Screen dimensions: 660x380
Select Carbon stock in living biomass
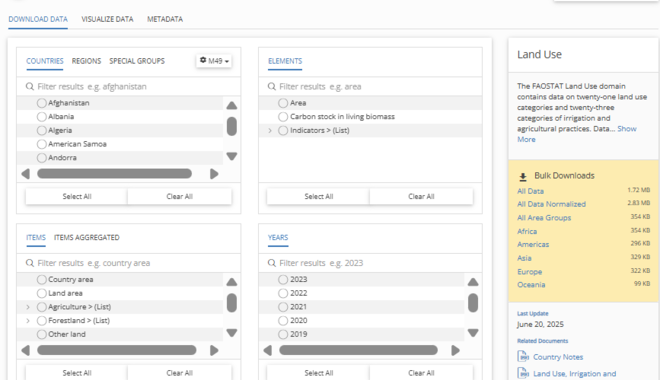pos(283,117)
